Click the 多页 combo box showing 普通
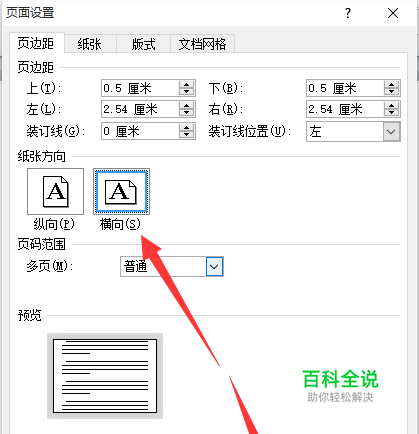 pos(172,266)
